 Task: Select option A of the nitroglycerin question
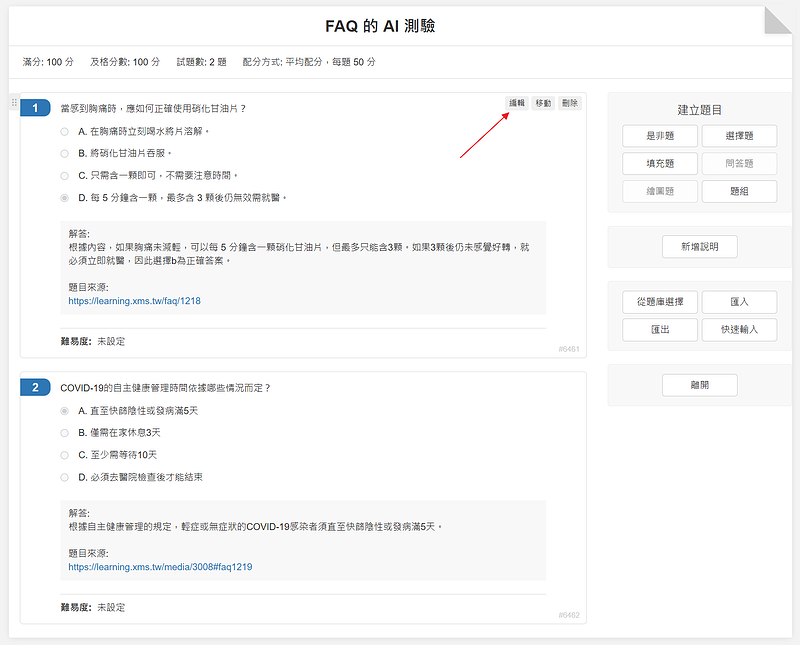tap(65, 131)
